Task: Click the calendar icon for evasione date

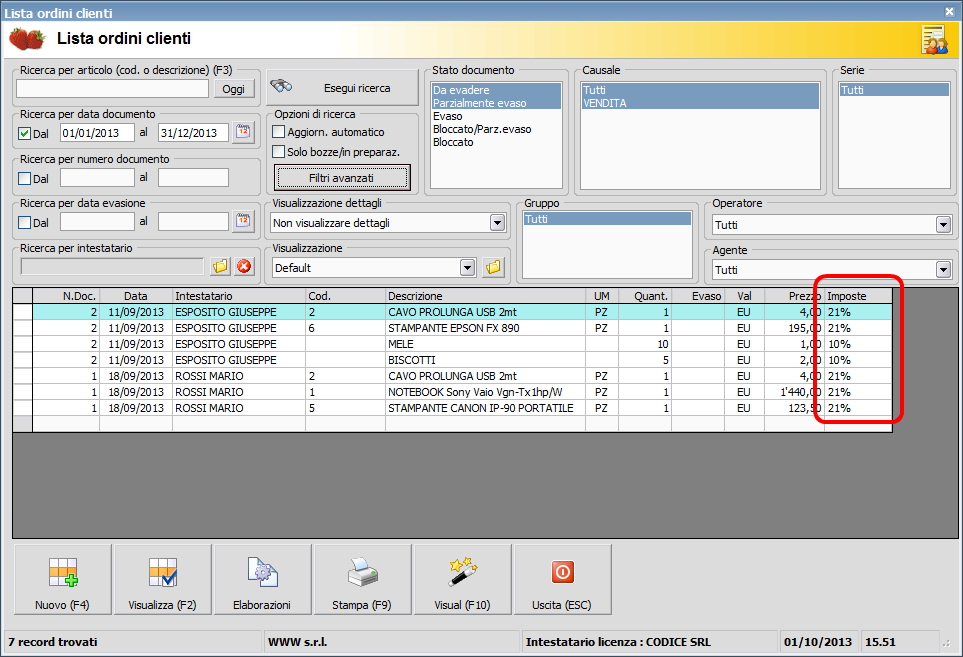Action: coord(244,221)
